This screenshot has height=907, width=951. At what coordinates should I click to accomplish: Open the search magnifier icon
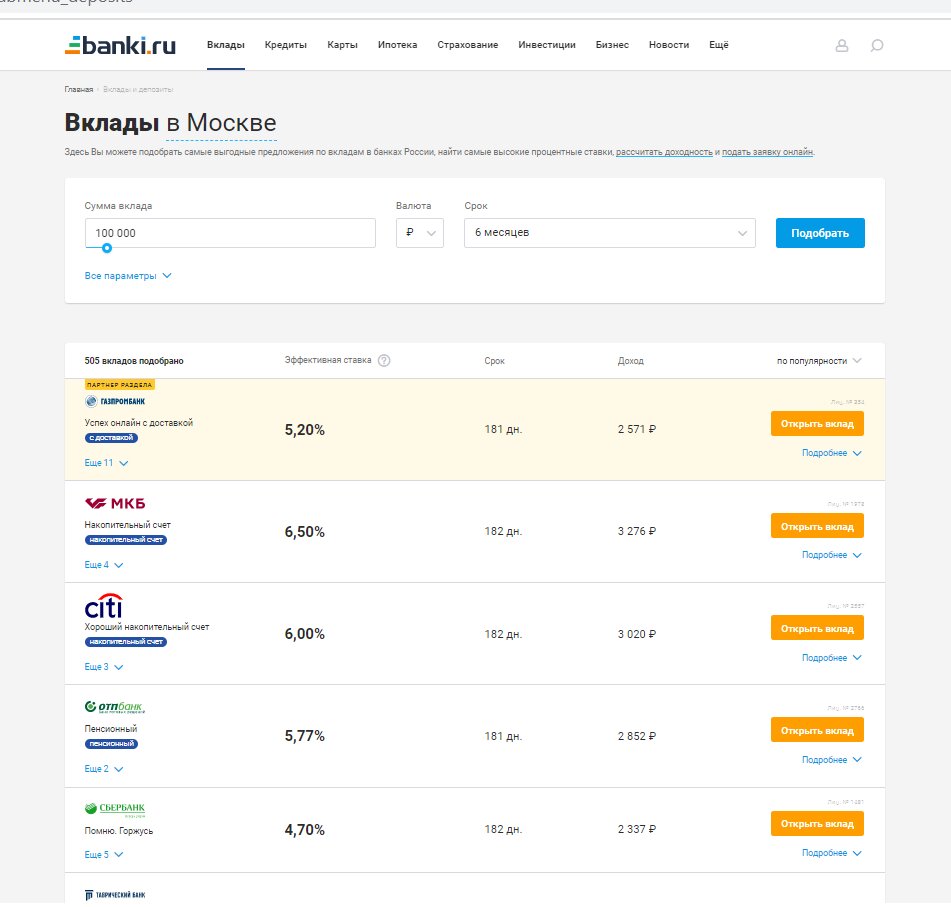[x=876, y=46]
